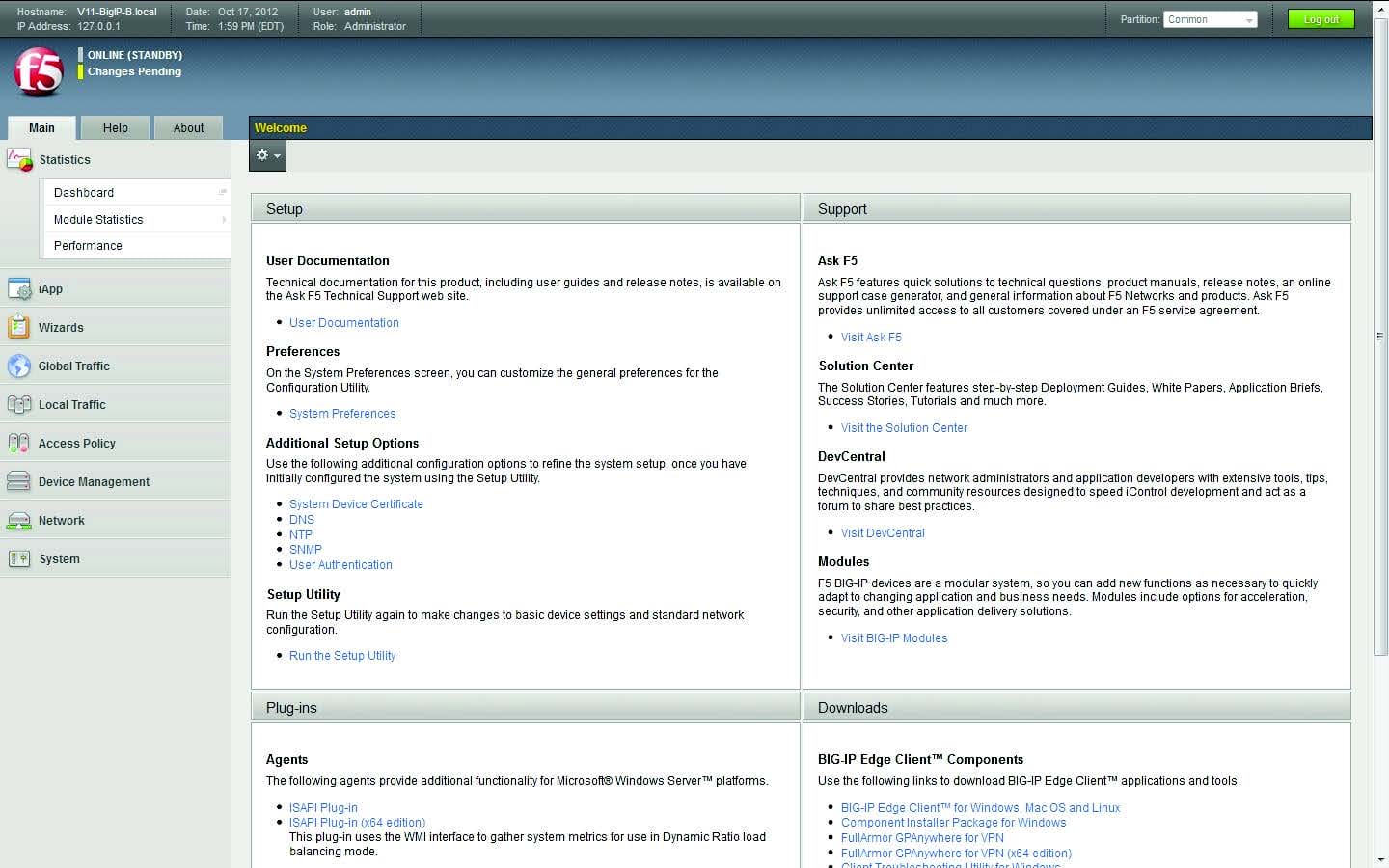Viewport: 1389px width, 868px height.
Task: Click the iApp sidebar icon
Action: [19, 289]
